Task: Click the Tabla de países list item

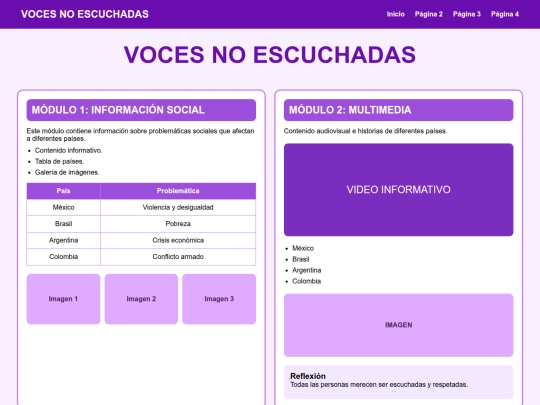Action: [x=59, y=162]
